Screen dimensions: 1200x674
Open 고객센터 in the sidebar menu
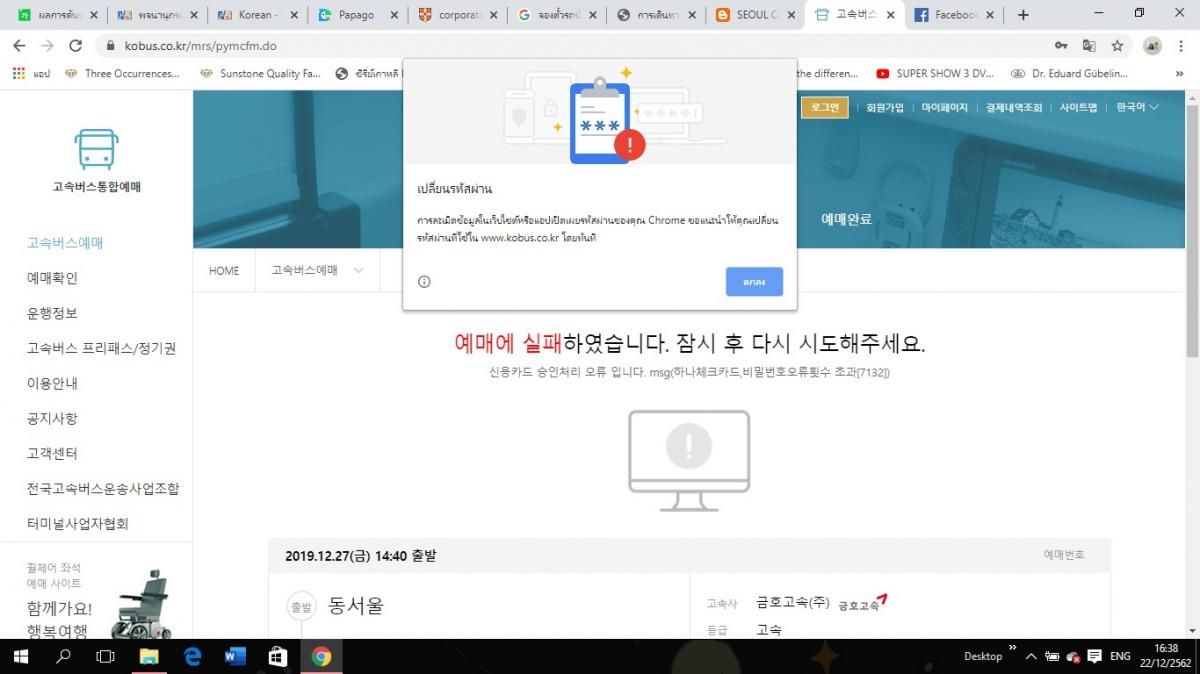click(52, 453)
